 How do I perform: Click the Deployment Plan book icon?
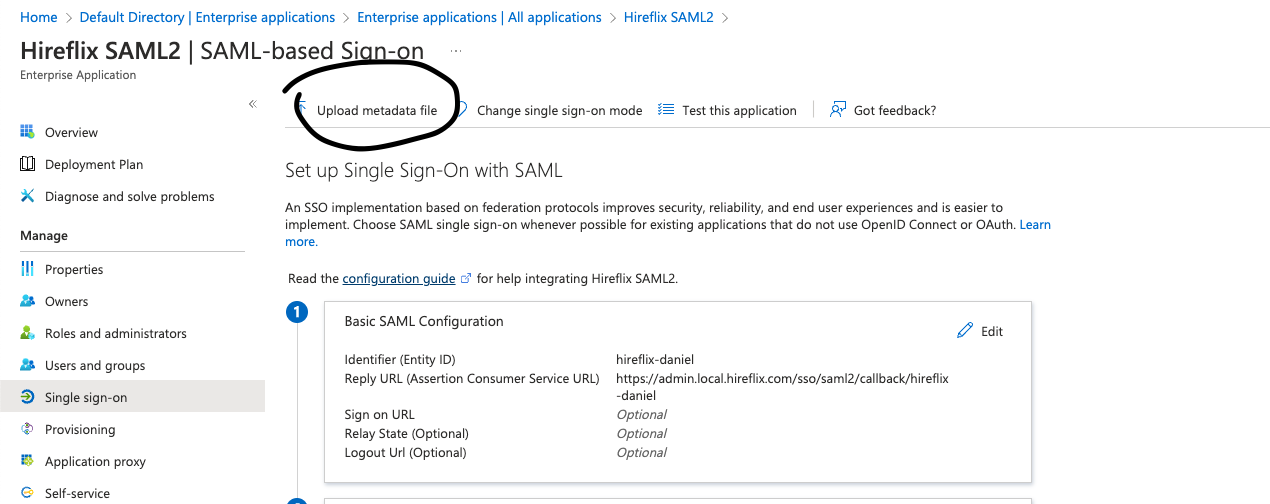click(27, 164)
